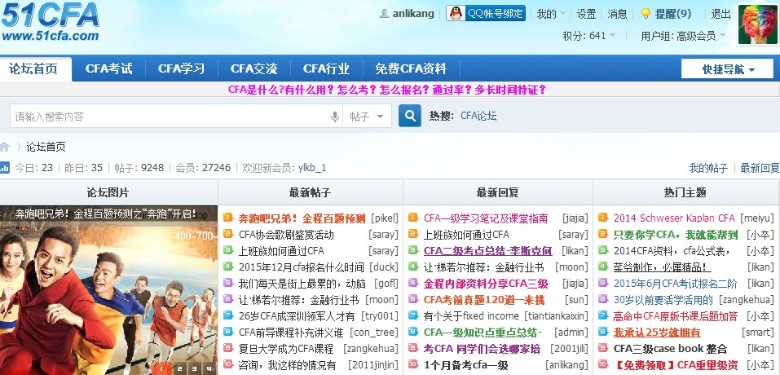This screenshot has height=375, width=780.
Task: Expand the 用户组: 高级会员 dropdown
Action: tap(683, 35)
